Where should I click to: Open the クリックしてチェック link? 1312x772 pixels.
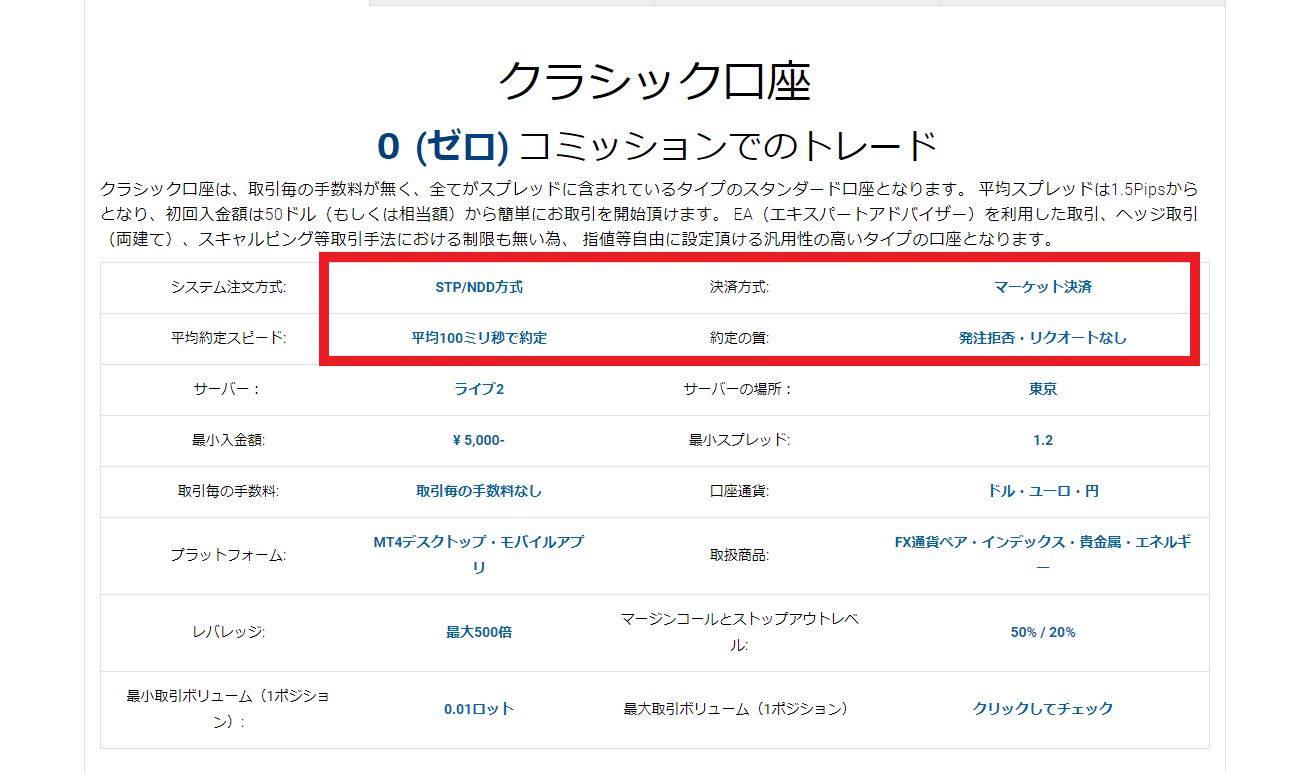pos(1043,708)
